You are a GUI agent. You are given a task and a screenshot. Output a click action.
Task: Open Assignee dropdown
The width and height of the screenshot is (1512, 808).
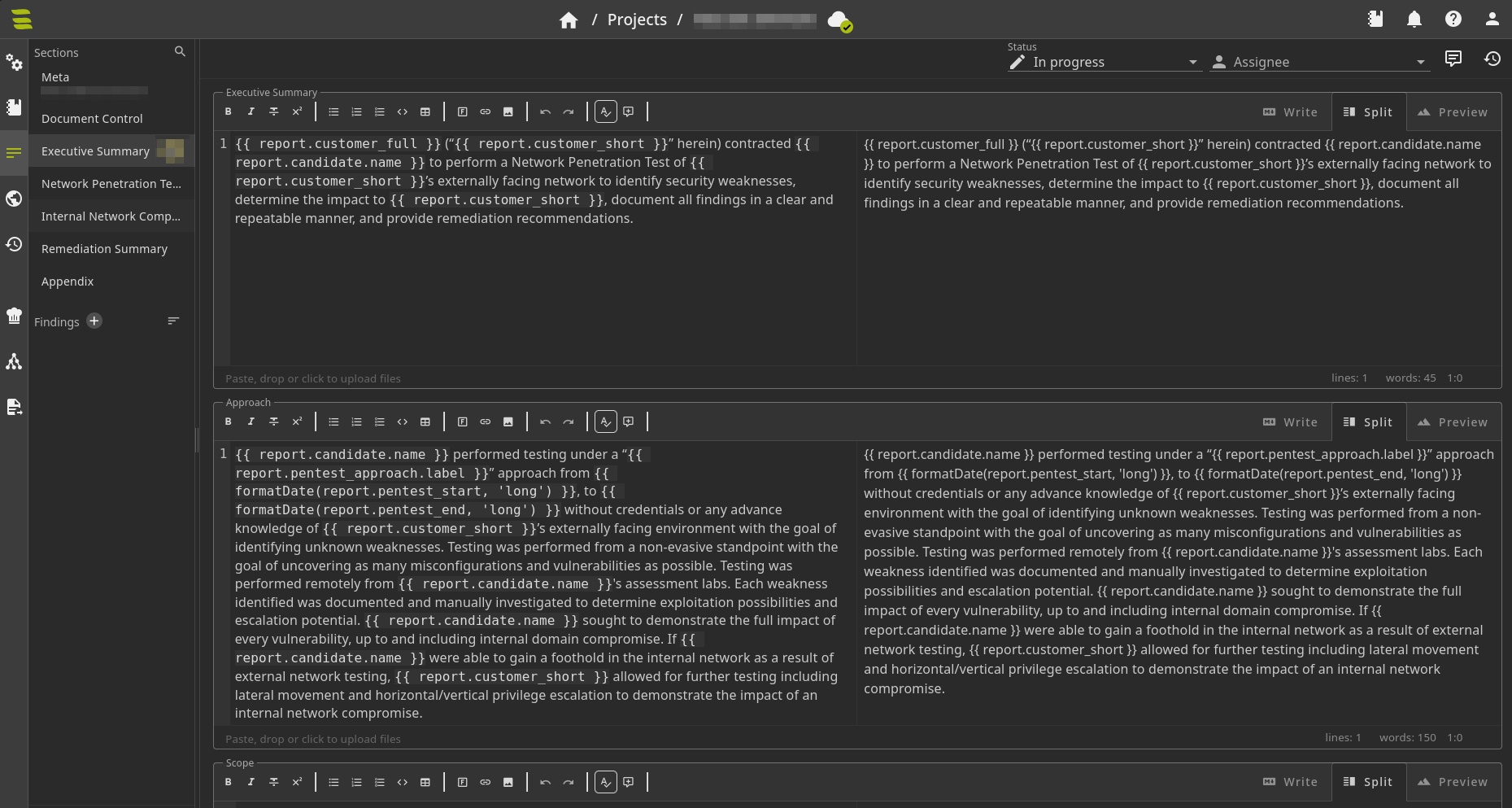tap(1319, 62)
